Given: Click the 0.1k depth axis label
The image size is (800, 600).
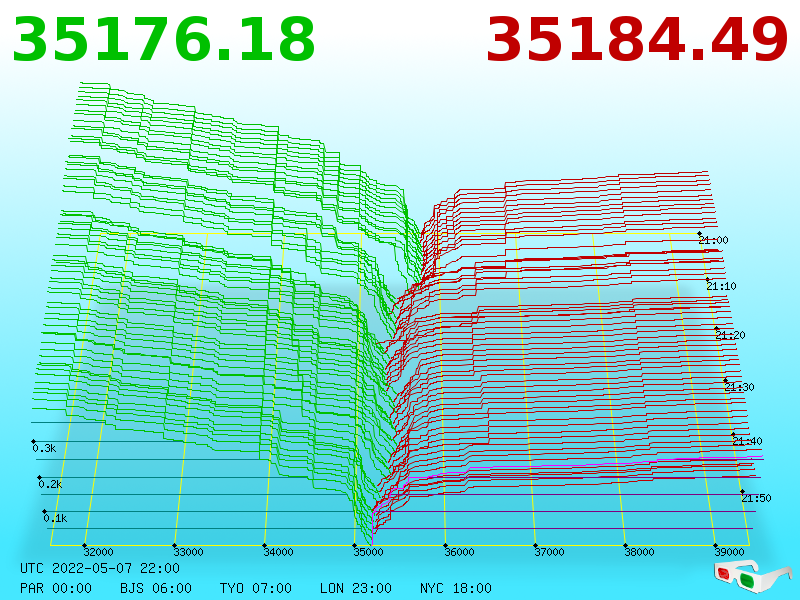Looking at the screenshot, I should pyautogui.click(x=55, y=518).
